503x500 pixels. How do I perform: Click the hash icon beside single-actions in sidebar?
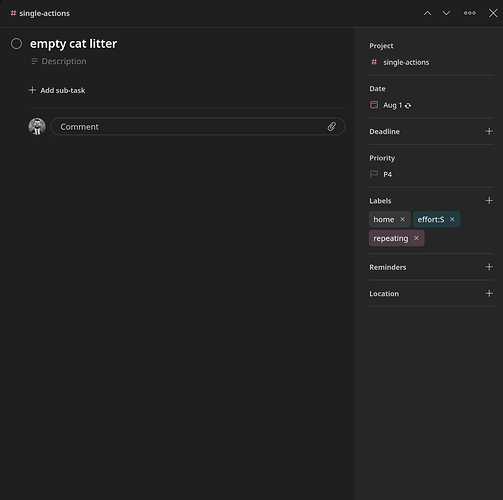pyautogui.click(x=374, y=62)
